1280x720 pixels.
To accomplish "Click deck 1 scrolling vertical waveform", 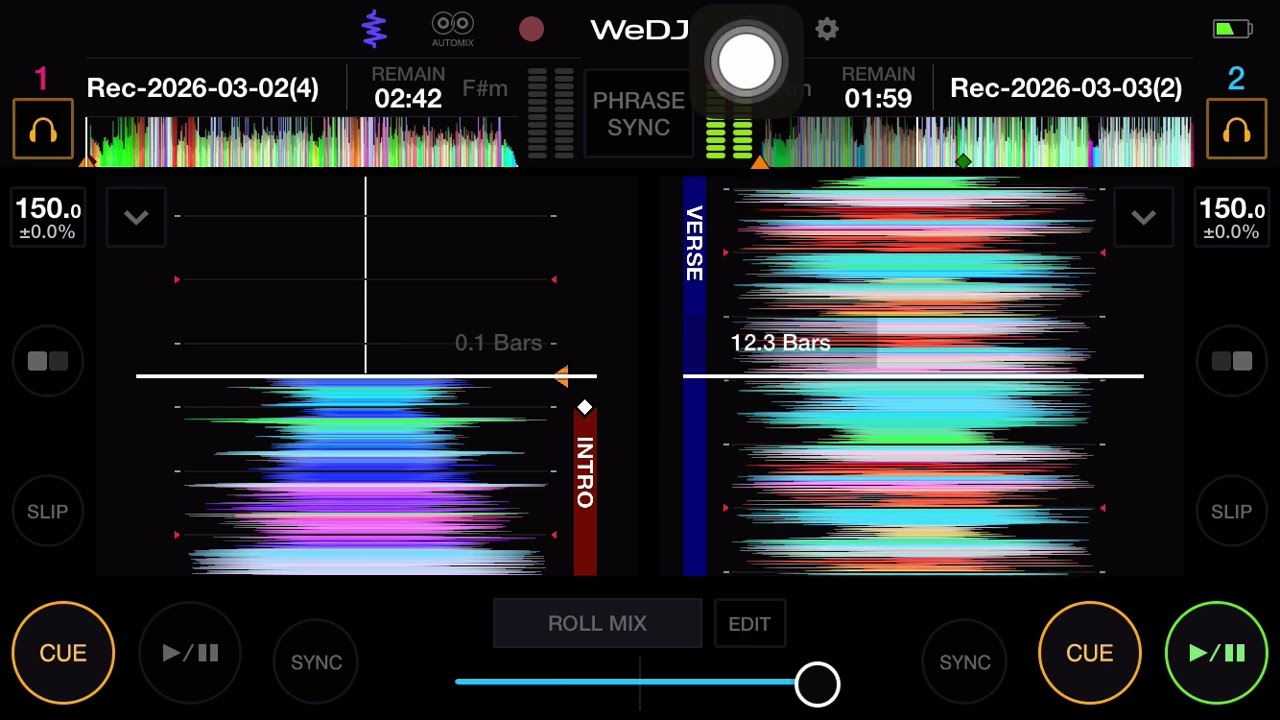I will pos(366,476).
